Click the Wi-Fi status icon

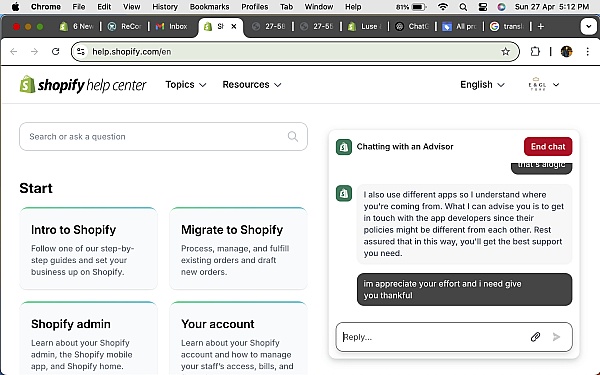443,7
